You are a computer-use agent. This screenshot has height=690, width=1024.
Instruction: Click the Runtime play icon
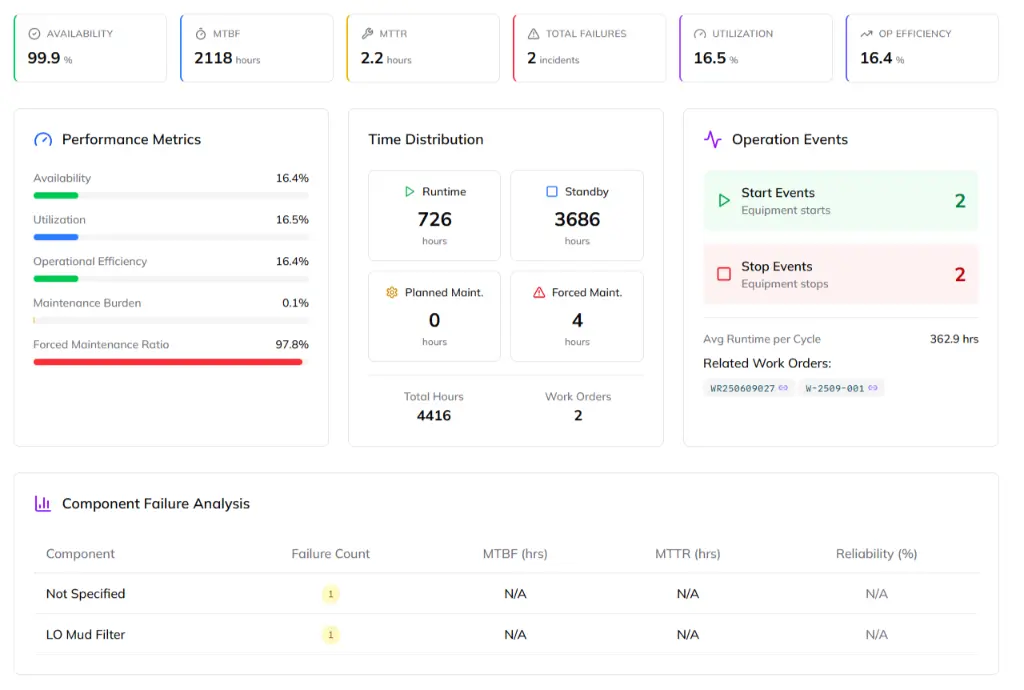[x=409, y=192]
